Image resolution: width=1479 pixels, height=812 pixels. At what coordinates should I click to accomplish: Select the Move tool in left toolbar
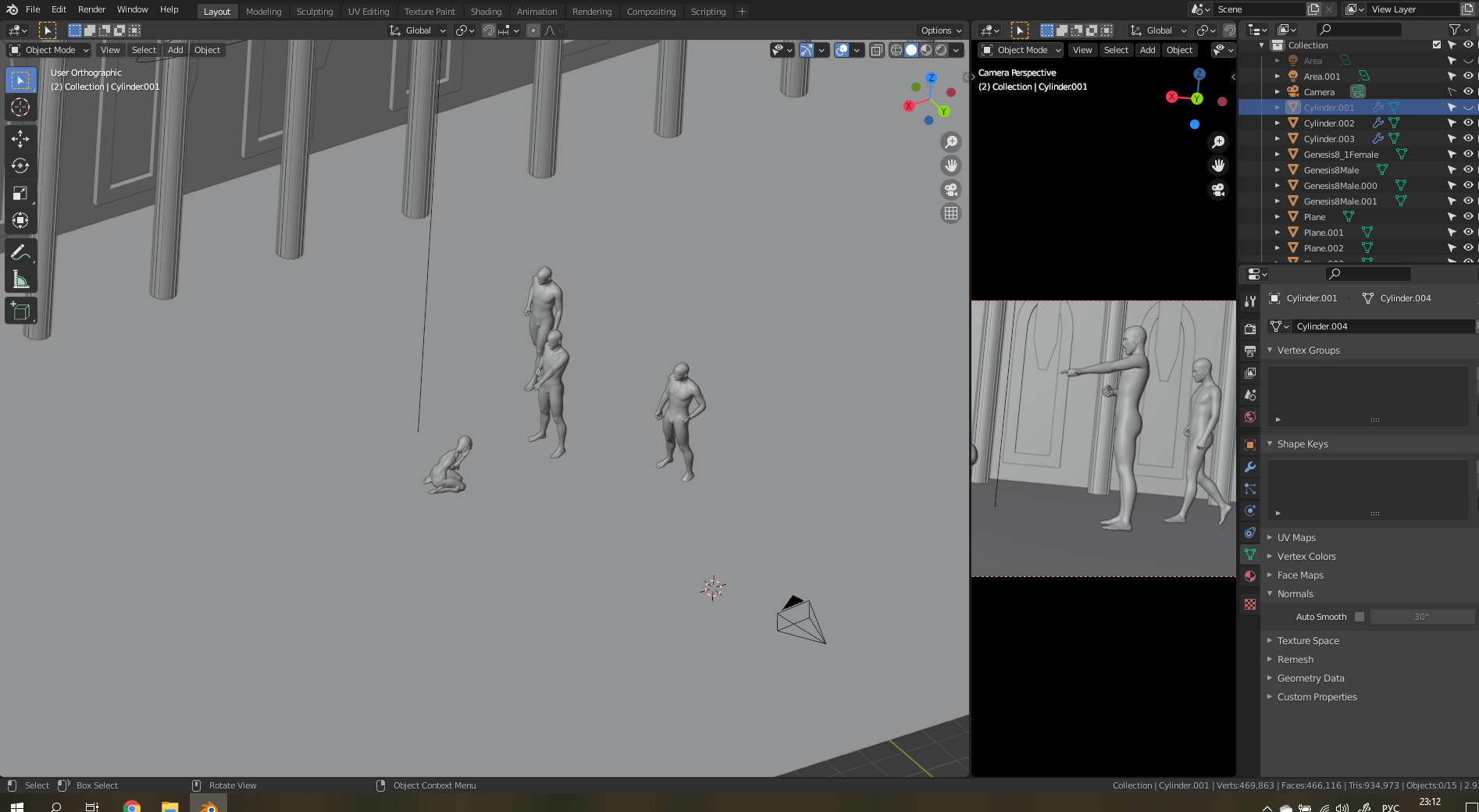click(20, 139)
